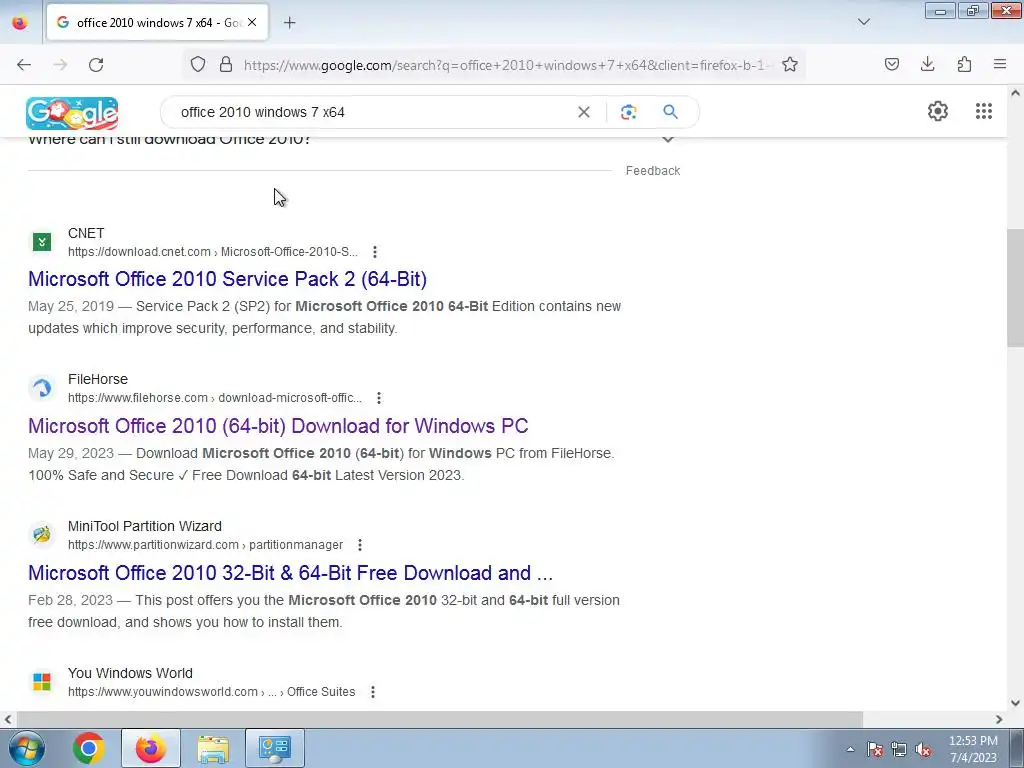Launch Chrome from the taskbar
The image size is (1024, 768).
88,748
